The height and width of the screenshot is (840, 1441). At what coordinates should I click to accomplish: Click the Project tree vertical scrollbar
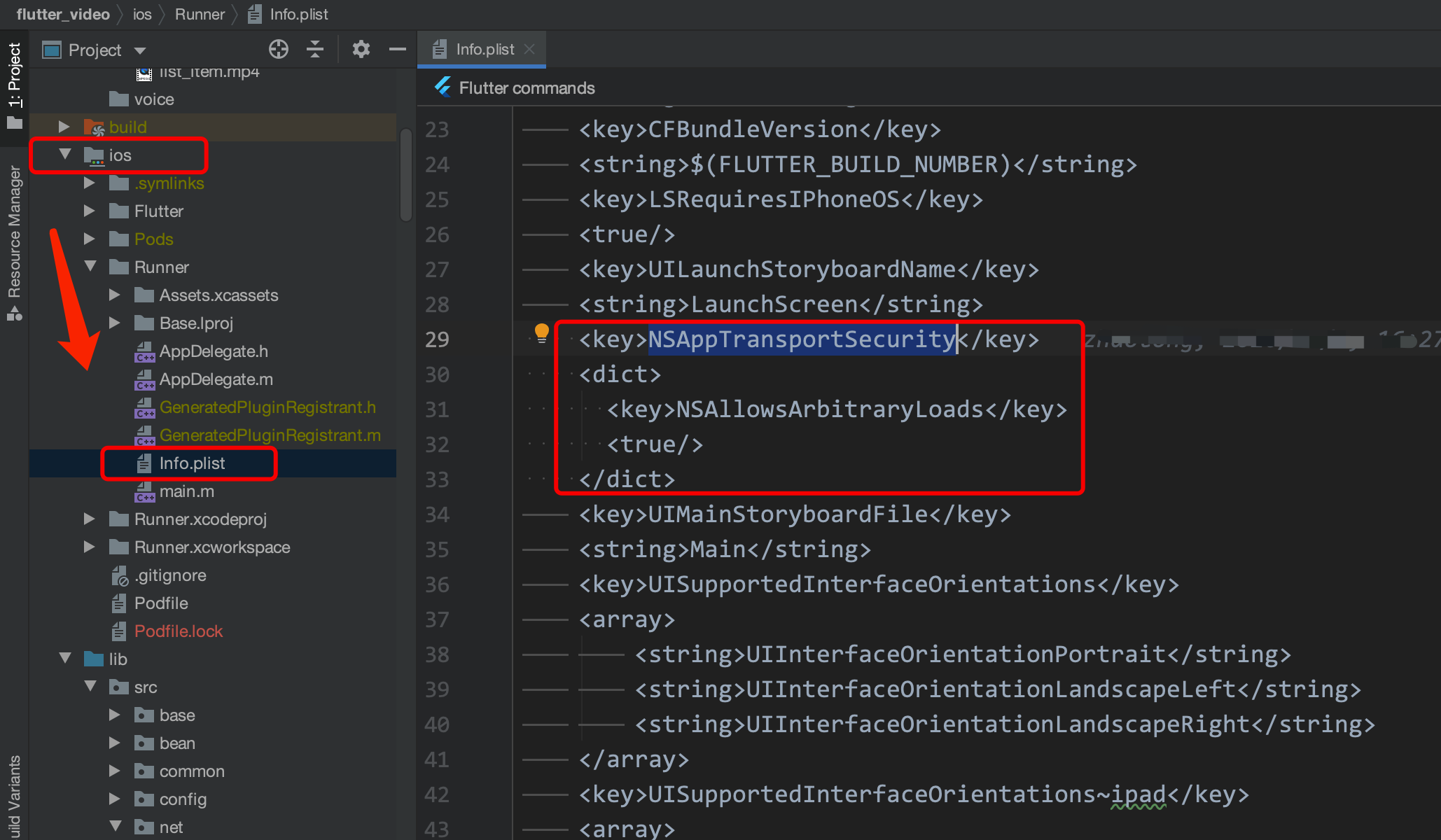coord(405,175)
